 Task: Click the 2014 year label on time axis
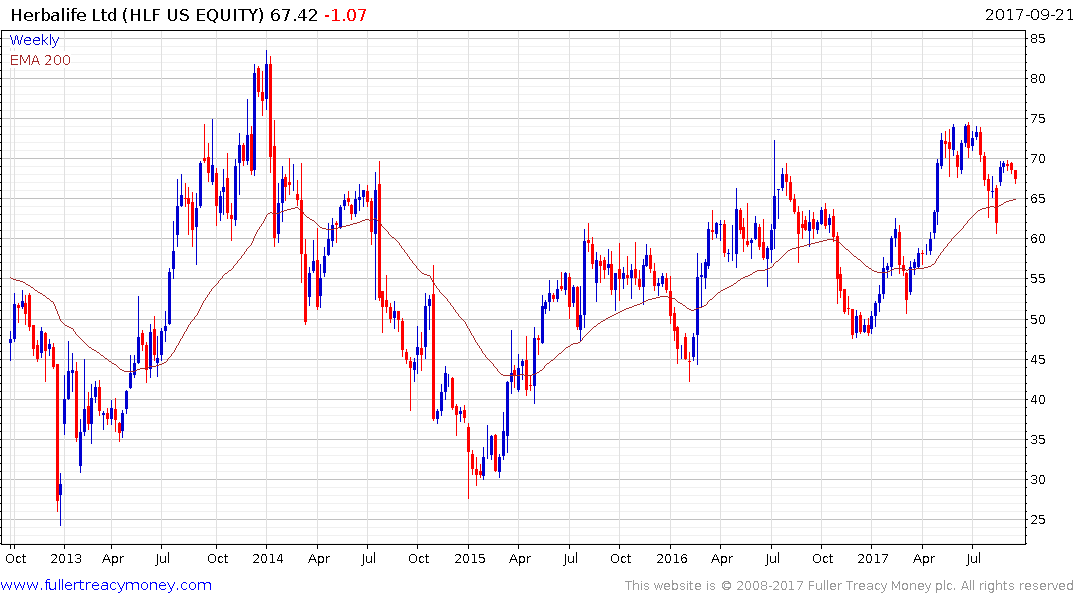(267, 558)
